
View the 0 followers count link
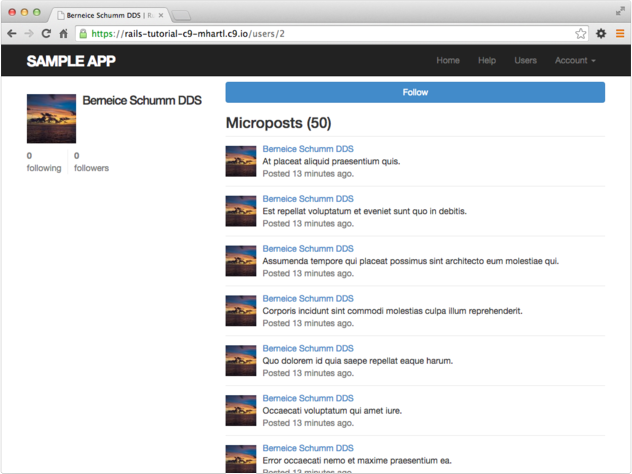[91, 162]
